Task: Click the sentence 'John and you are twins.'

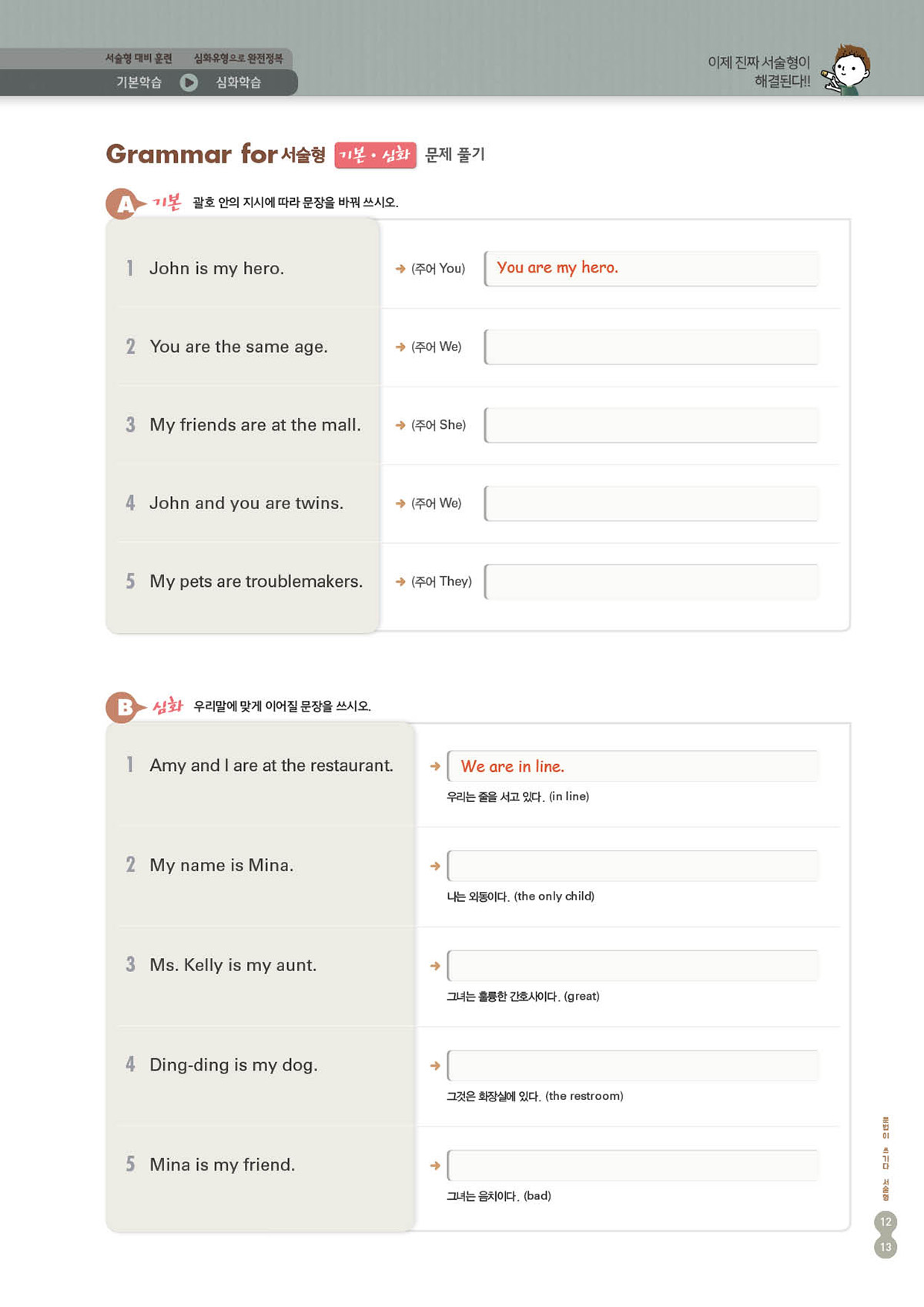Action: (246, 504)
